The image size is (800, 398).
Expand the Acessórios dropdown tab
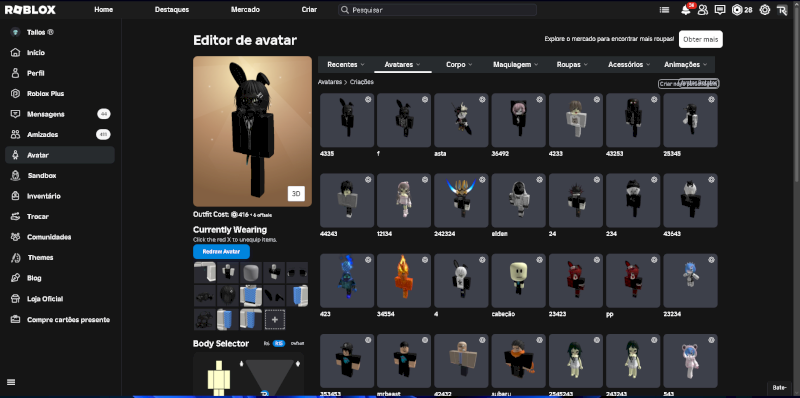pyautogui.click(x=629, y=65)
